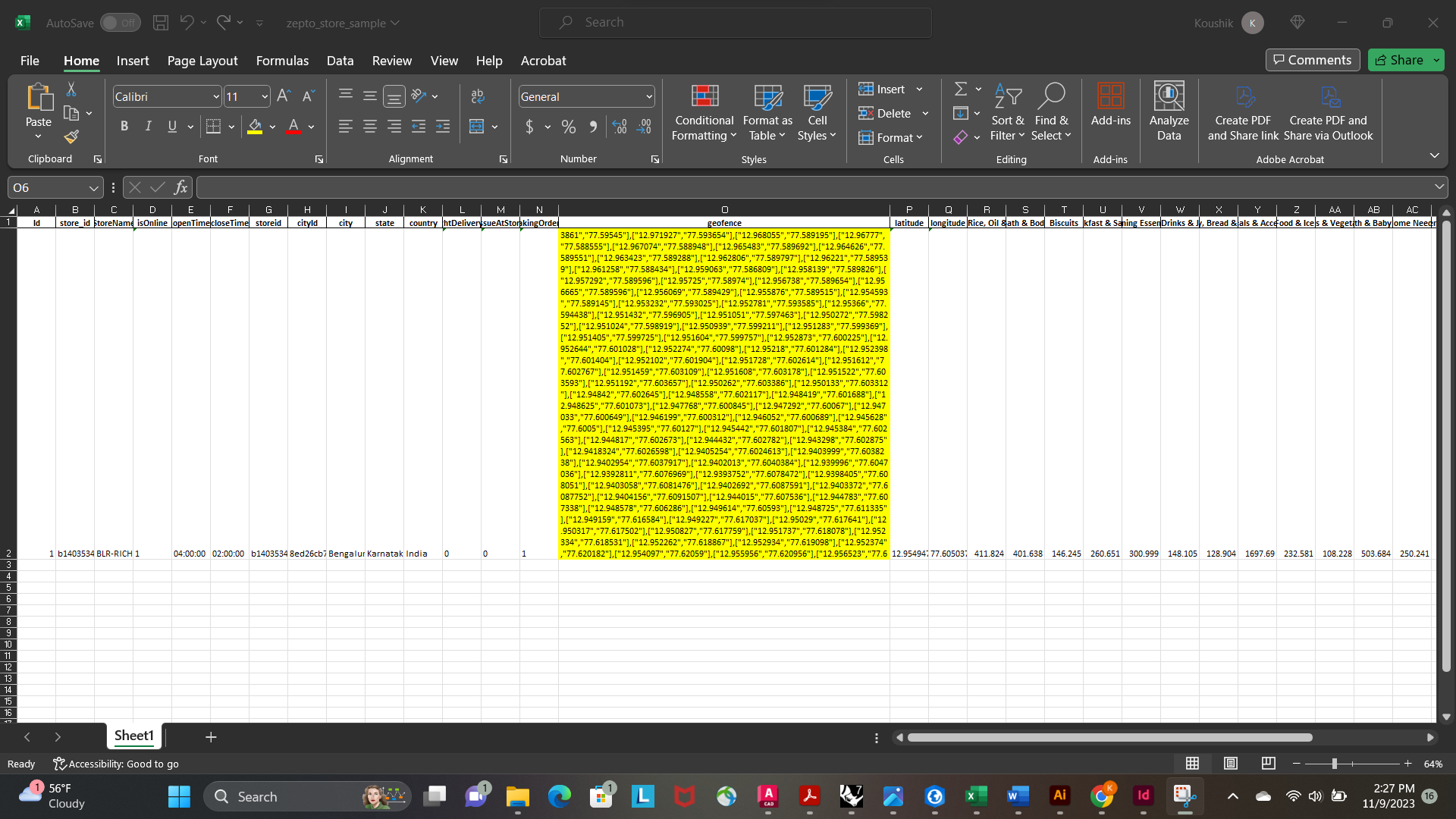Click Increase Decimal in Number group
The width and height of the screenshot is (1456, 819).
click(x=620, y=127)
